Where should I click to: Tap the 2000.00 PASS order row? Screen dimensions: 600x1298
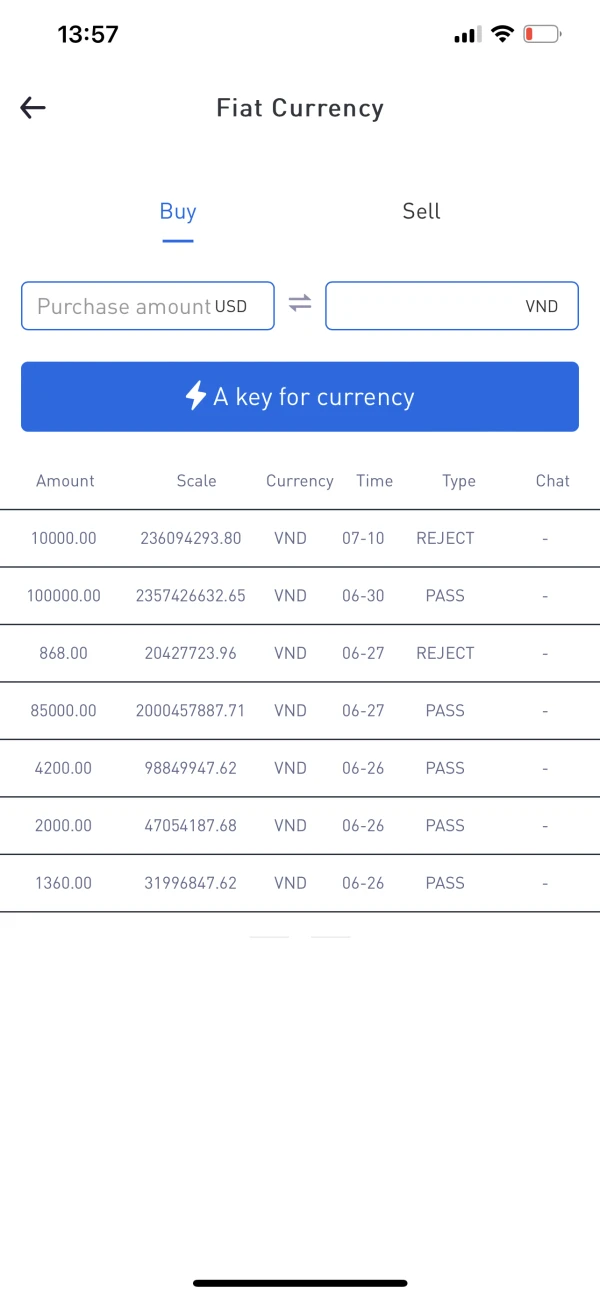click(300, 826)
